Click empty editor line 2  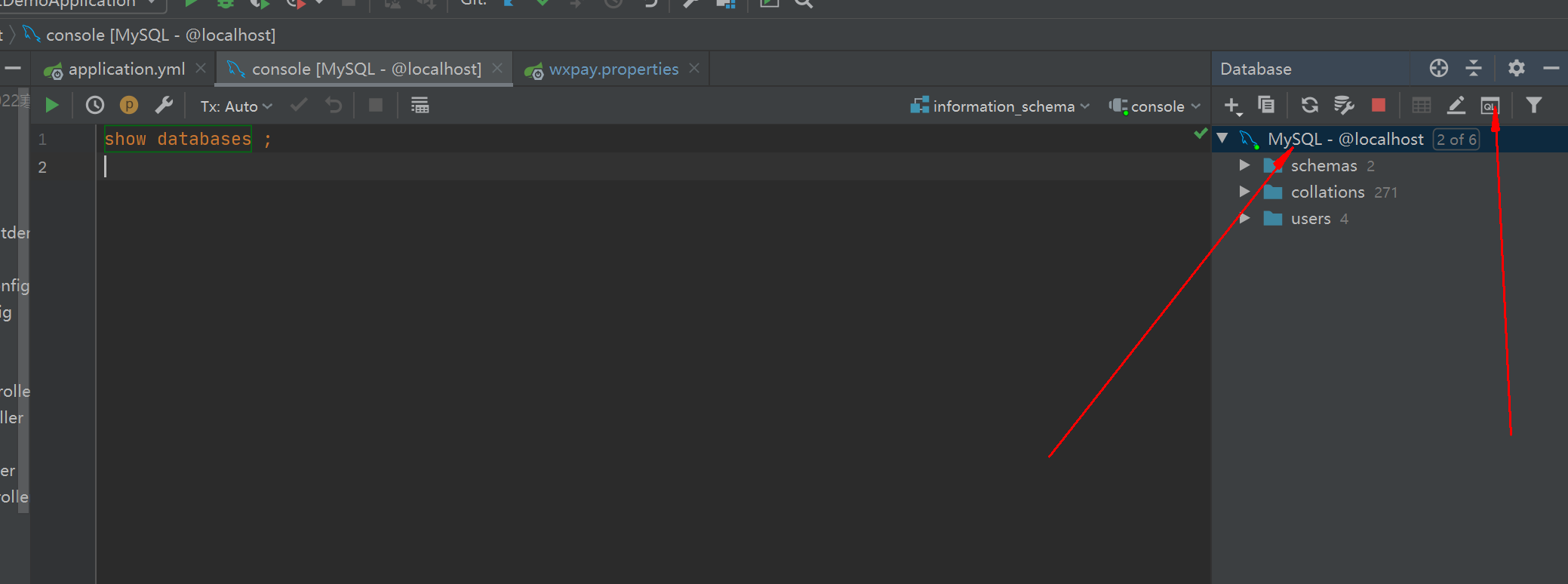(x=653, y=167)
